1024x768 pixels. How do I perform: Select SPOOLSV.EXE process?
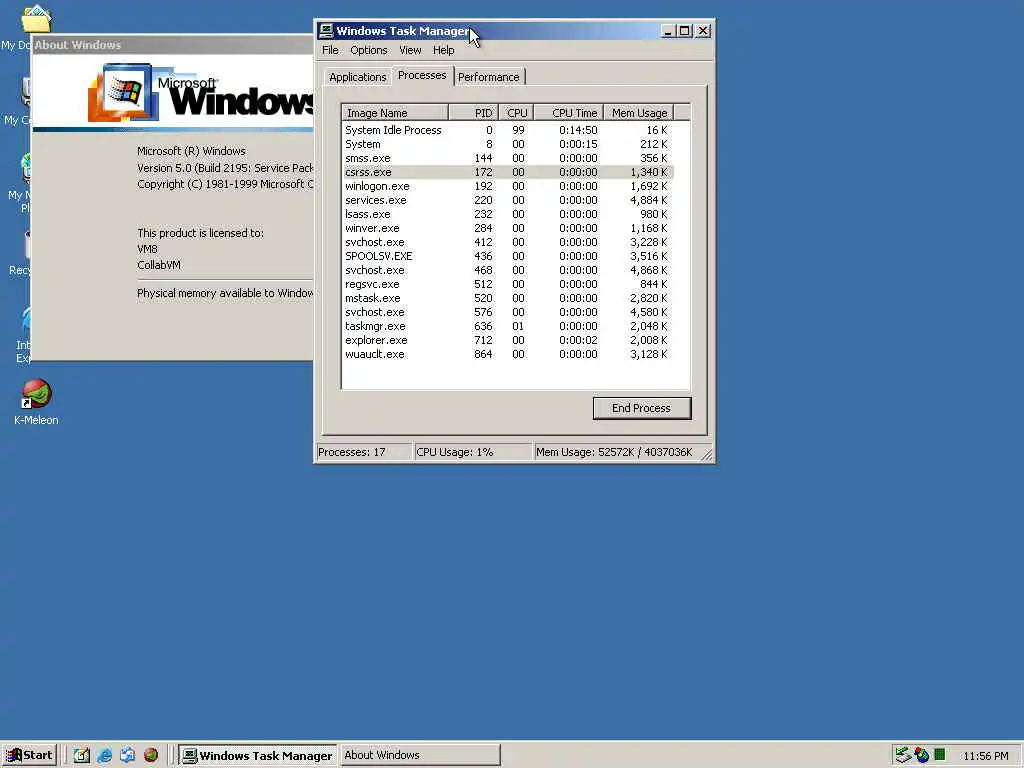coord(507,256)
